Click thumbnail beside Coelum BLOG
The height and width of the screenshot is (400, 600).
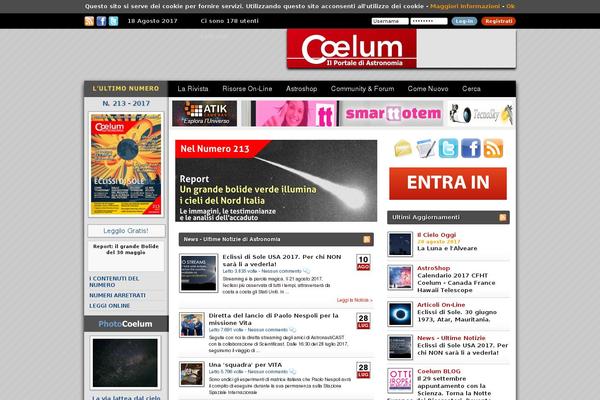(400, 380)
